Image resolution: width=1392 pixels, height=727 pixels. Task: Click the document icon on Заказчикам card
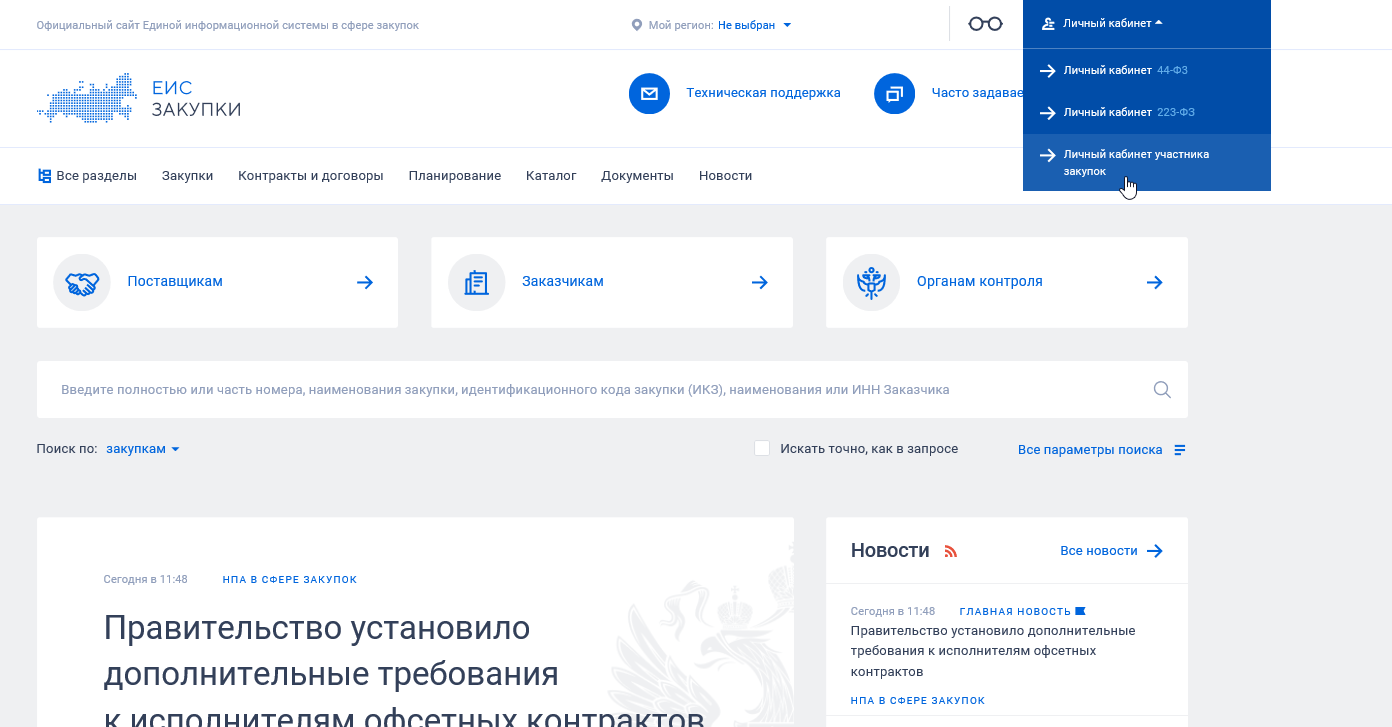point(477,282)
